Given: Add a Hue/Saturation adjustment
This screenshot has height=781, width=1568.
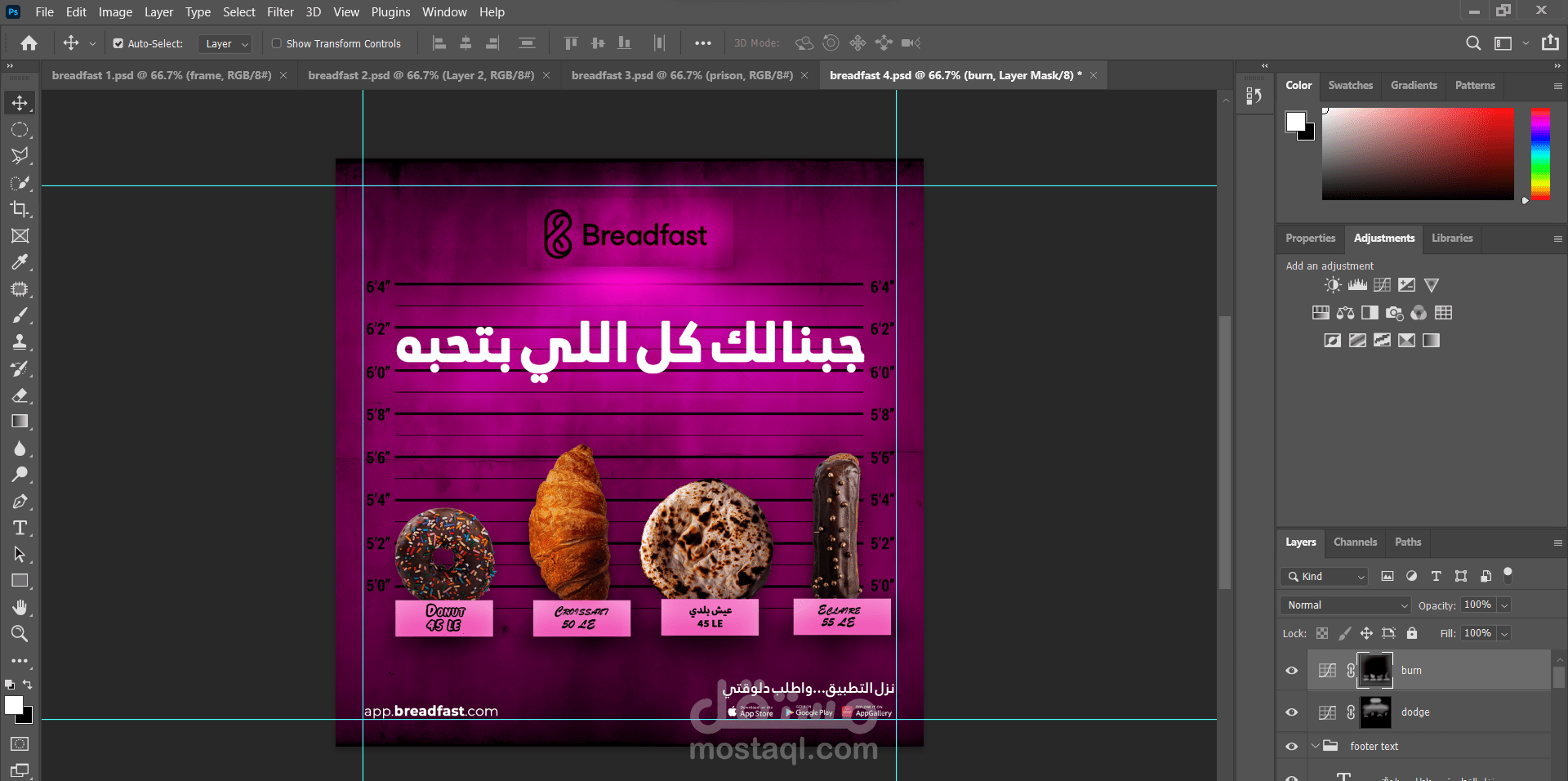Looking at the screenshot, I should coord(1321,313).
